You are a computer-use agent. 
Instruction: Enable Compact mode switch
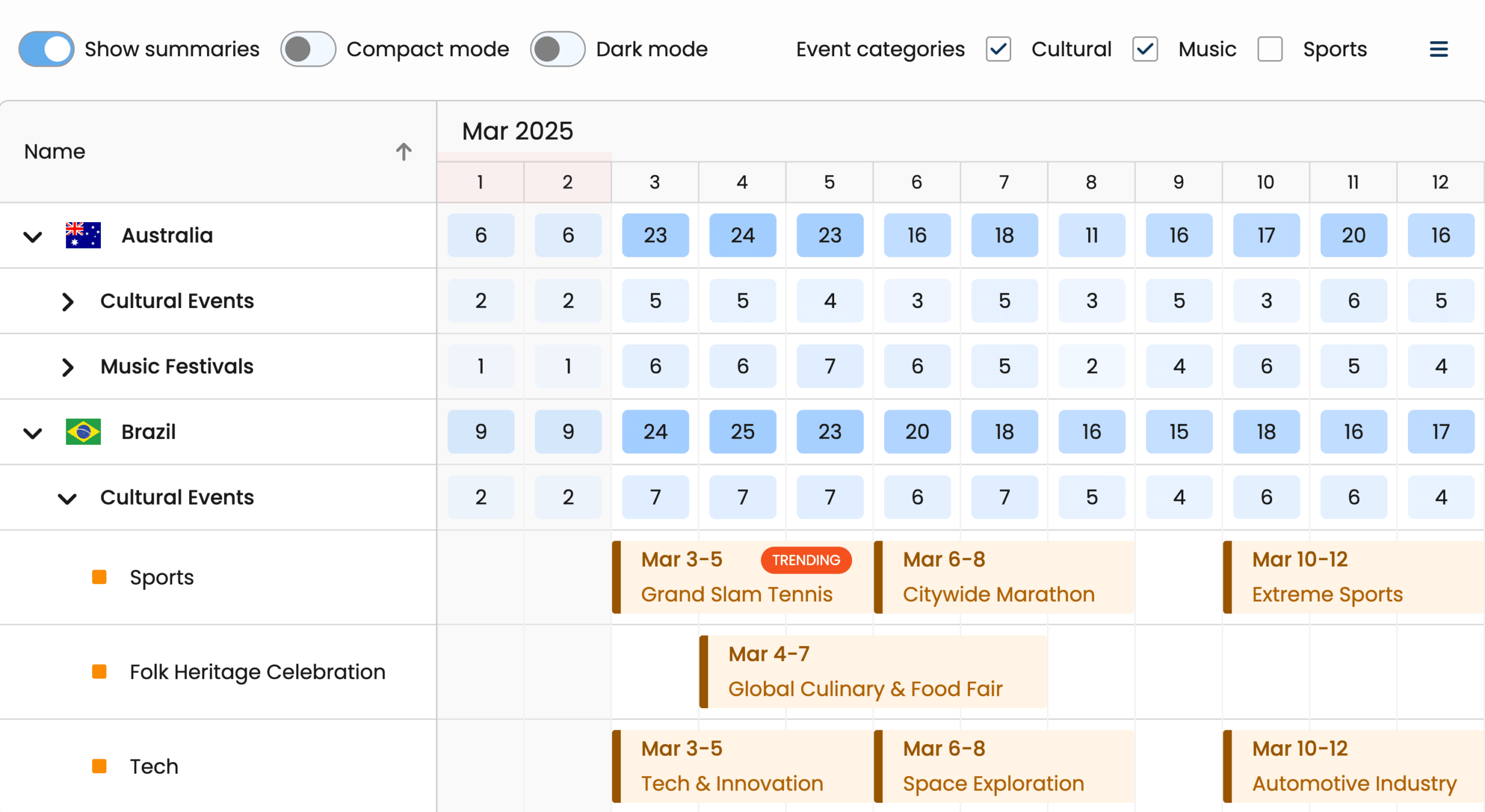(308, 49)
